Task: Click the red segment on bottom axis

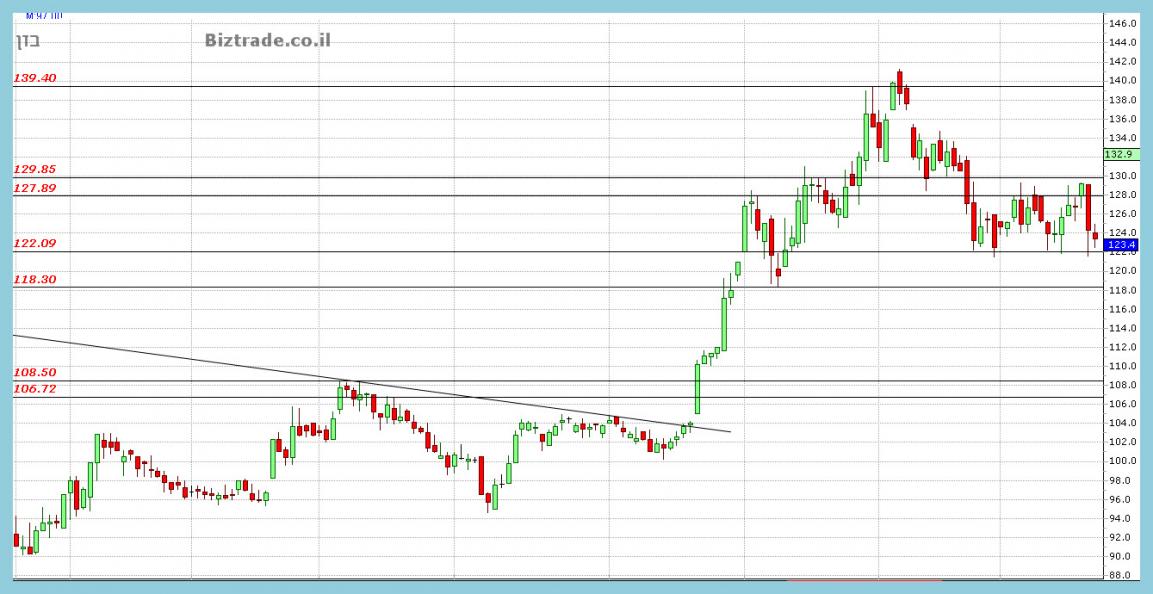Action: 864,579
